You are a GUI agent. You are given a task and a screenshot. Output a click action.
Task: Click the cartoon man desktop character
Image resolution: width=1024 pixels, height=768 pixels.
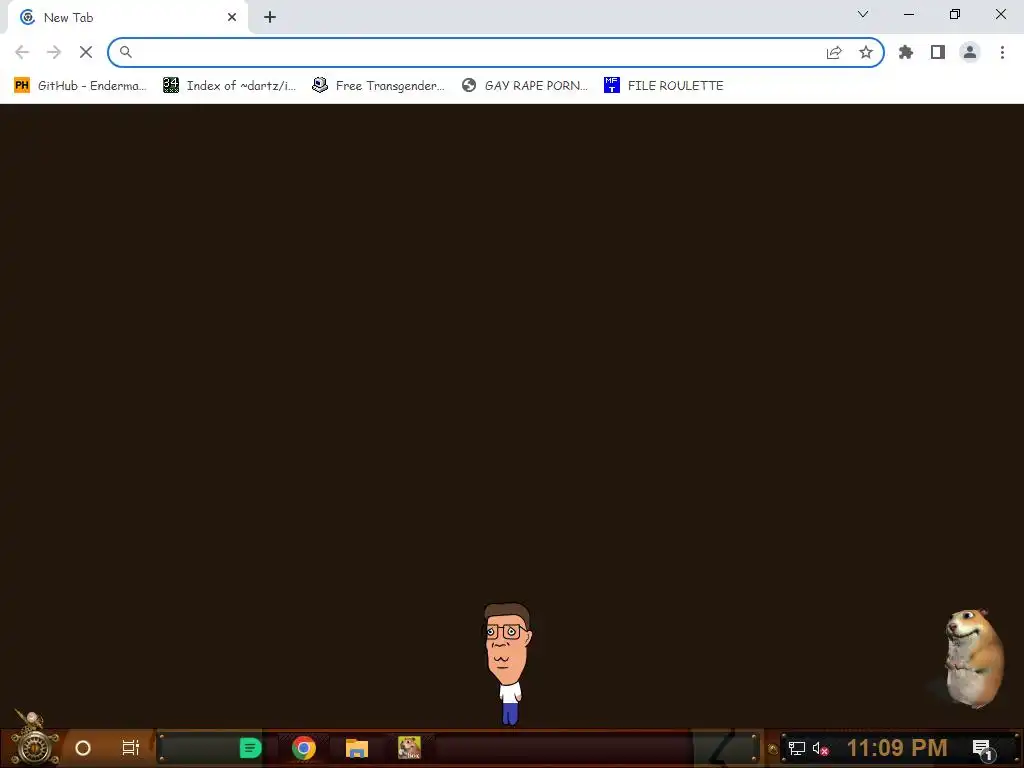(x=507, y=663)
